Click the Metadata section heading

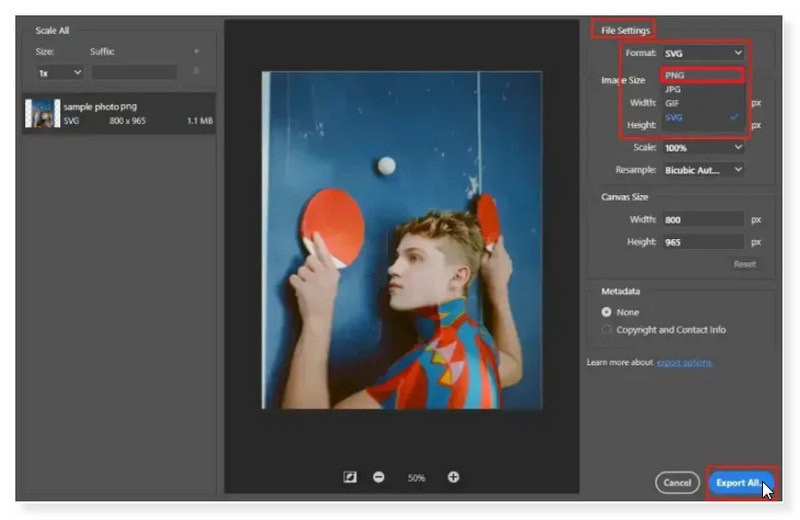pyautogui.click(x=620, y=291)
